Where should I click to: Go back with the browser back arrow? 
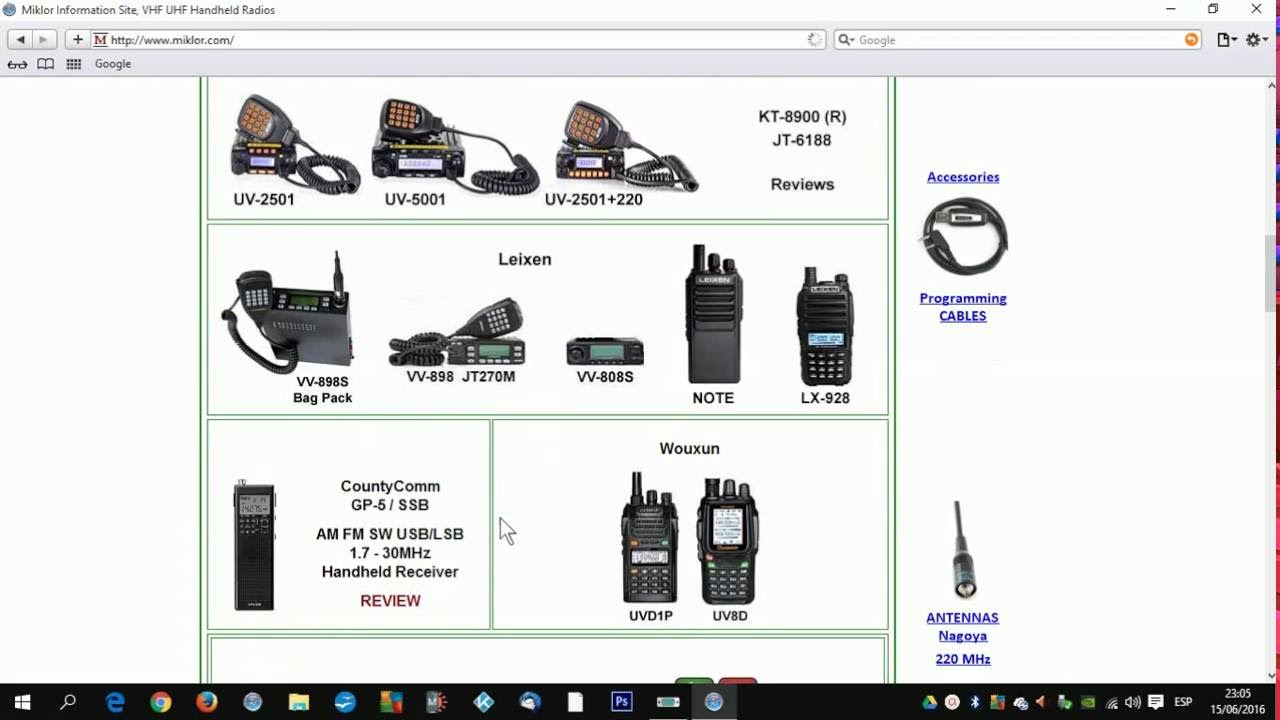20,40
